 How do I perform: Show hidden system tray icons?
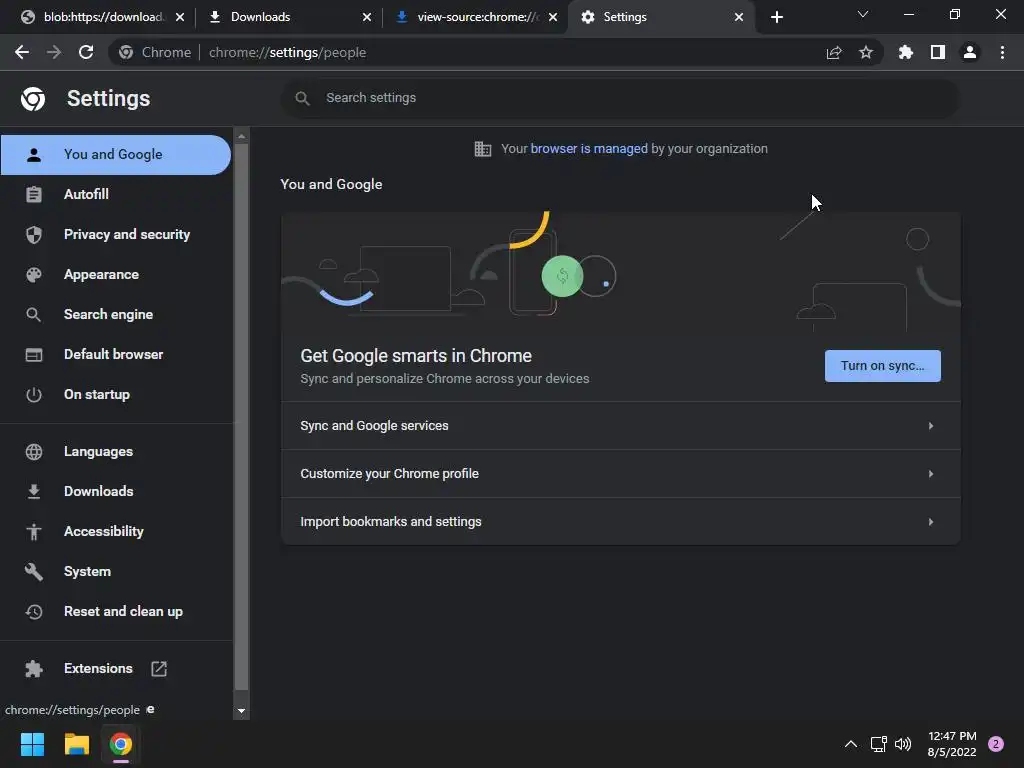coord(850,744)
